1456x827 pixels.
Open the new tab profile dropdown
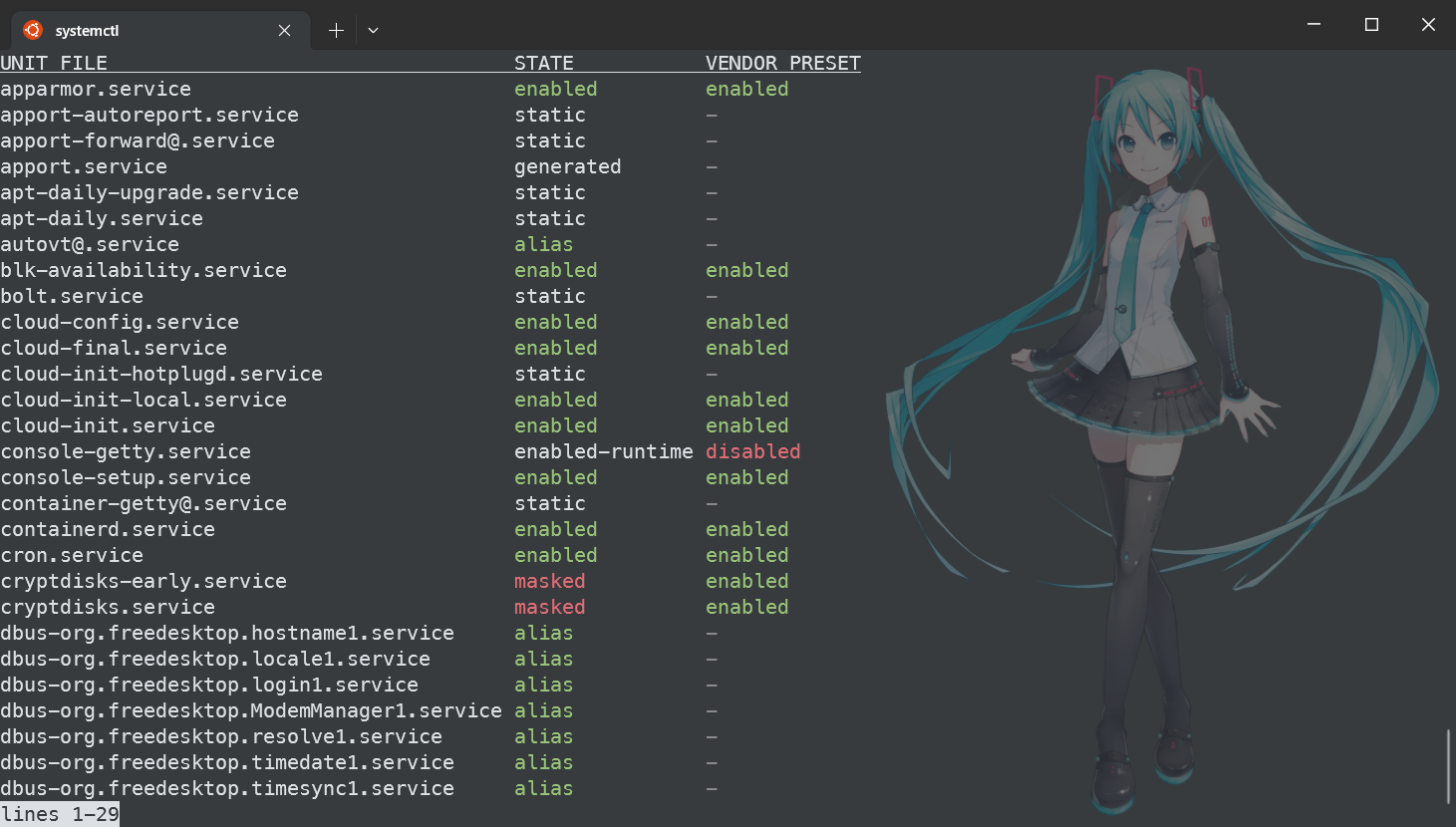coord(373,31)
